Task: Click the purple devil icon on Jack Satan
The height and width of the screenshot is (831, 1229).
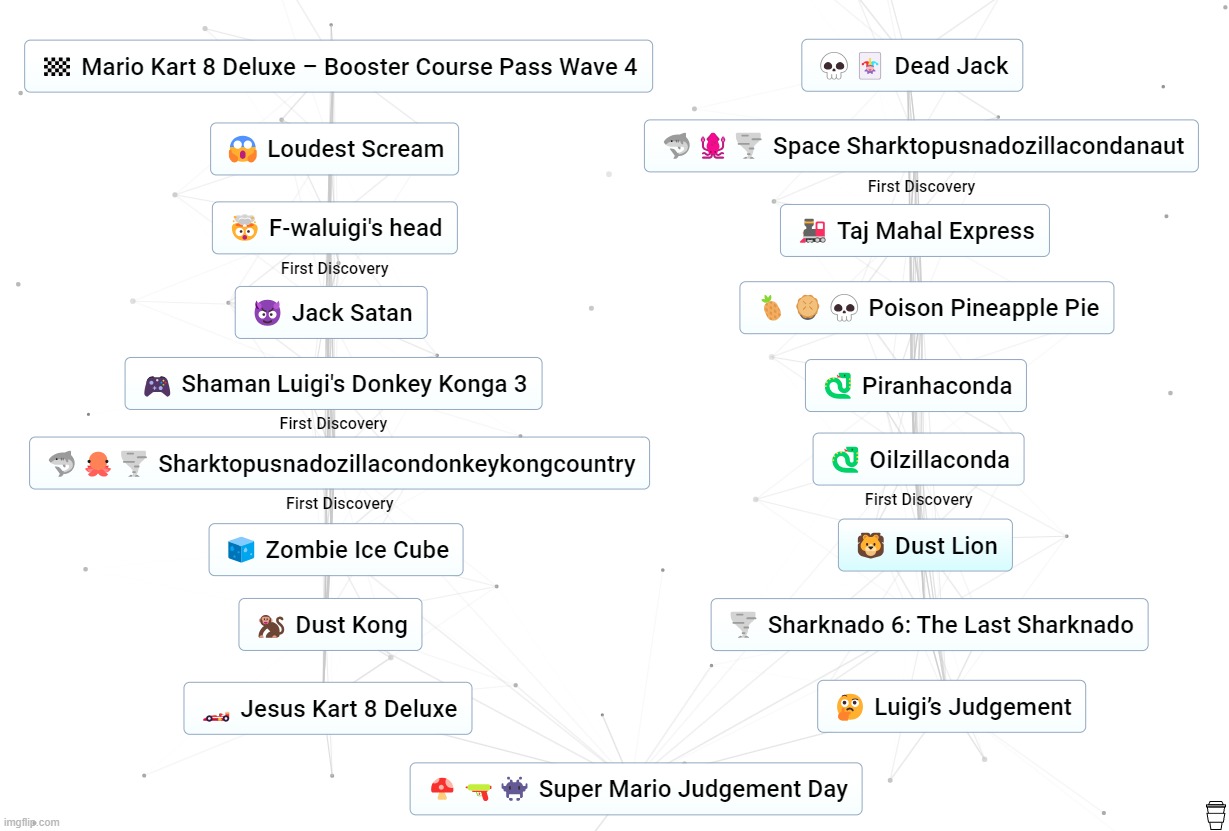Action: coord(267,313)
